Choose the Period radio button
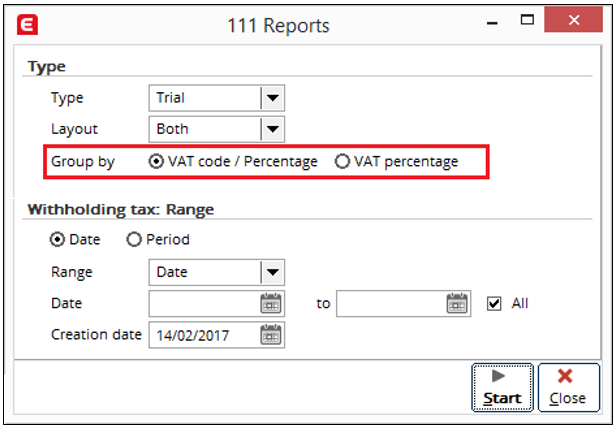The height and width of the screenshot is (428, 616). coord(134,239)
